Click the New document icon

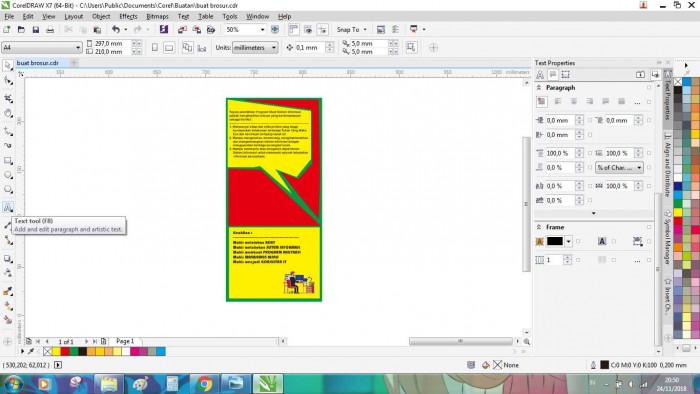pos(7,29)
